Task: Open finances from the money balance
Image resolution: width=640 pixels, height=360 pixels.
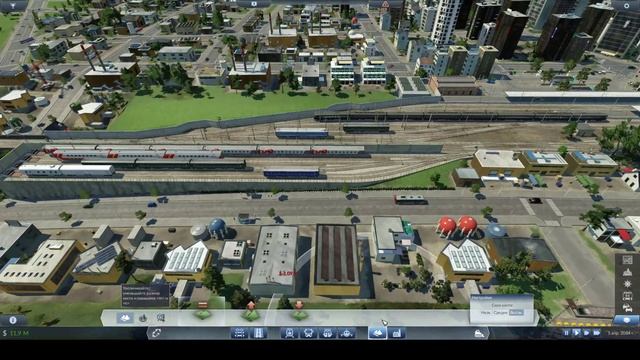Action: pyautogui.click(x=16, y=333)
